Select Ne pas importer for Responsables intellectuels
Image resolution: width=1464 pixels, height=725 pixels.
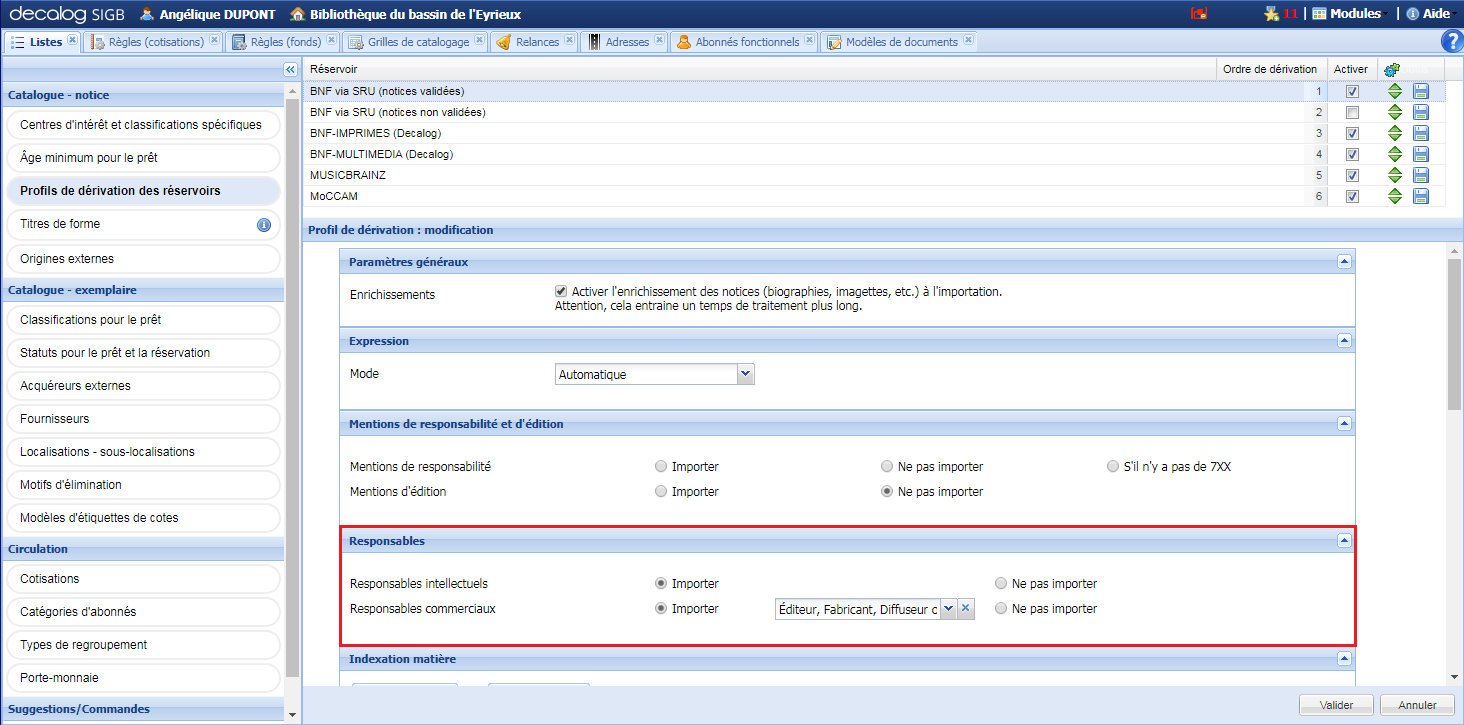(1000, 583)
